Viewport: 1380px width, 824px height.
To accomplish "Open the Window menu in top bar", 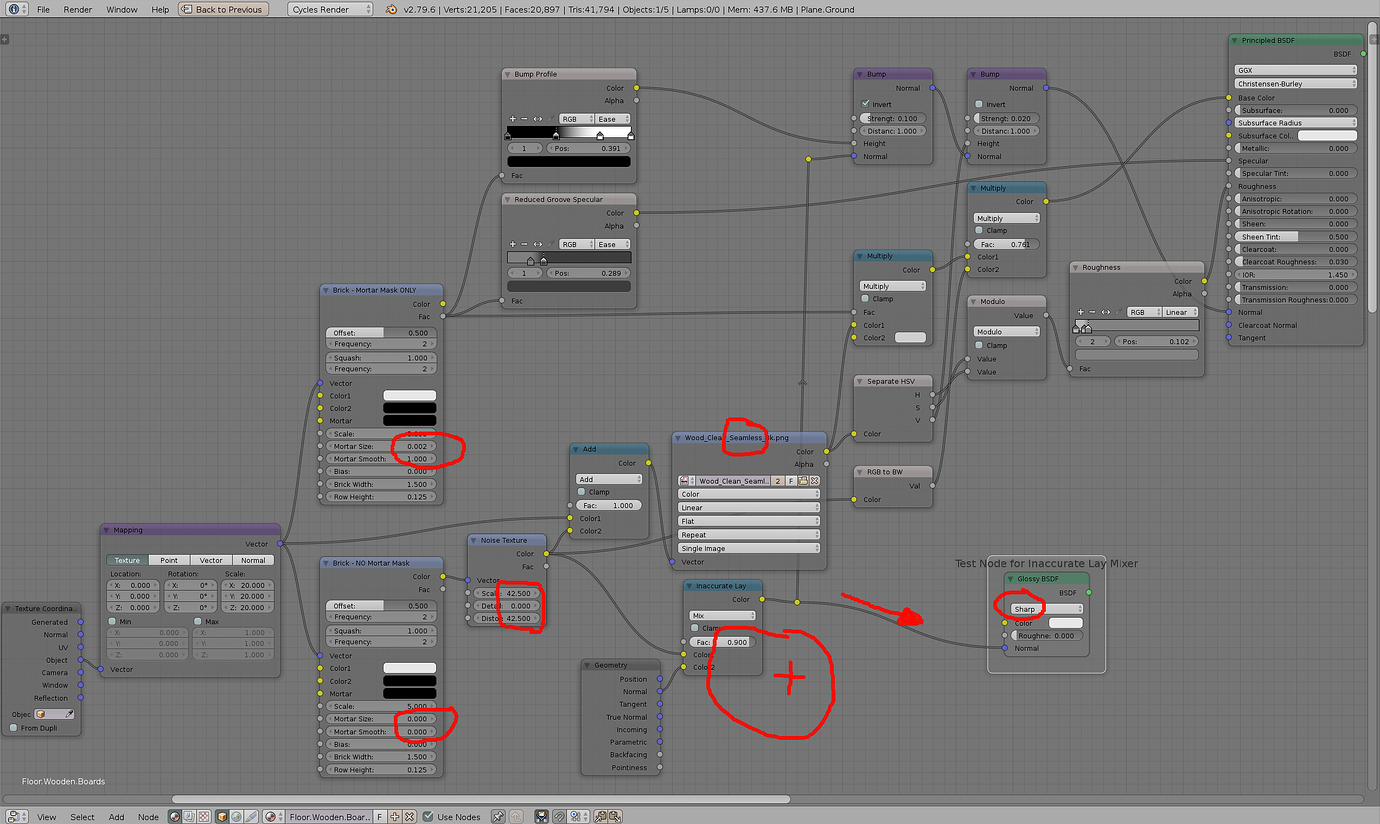I will pyautogui.click(x=122, y=9).
